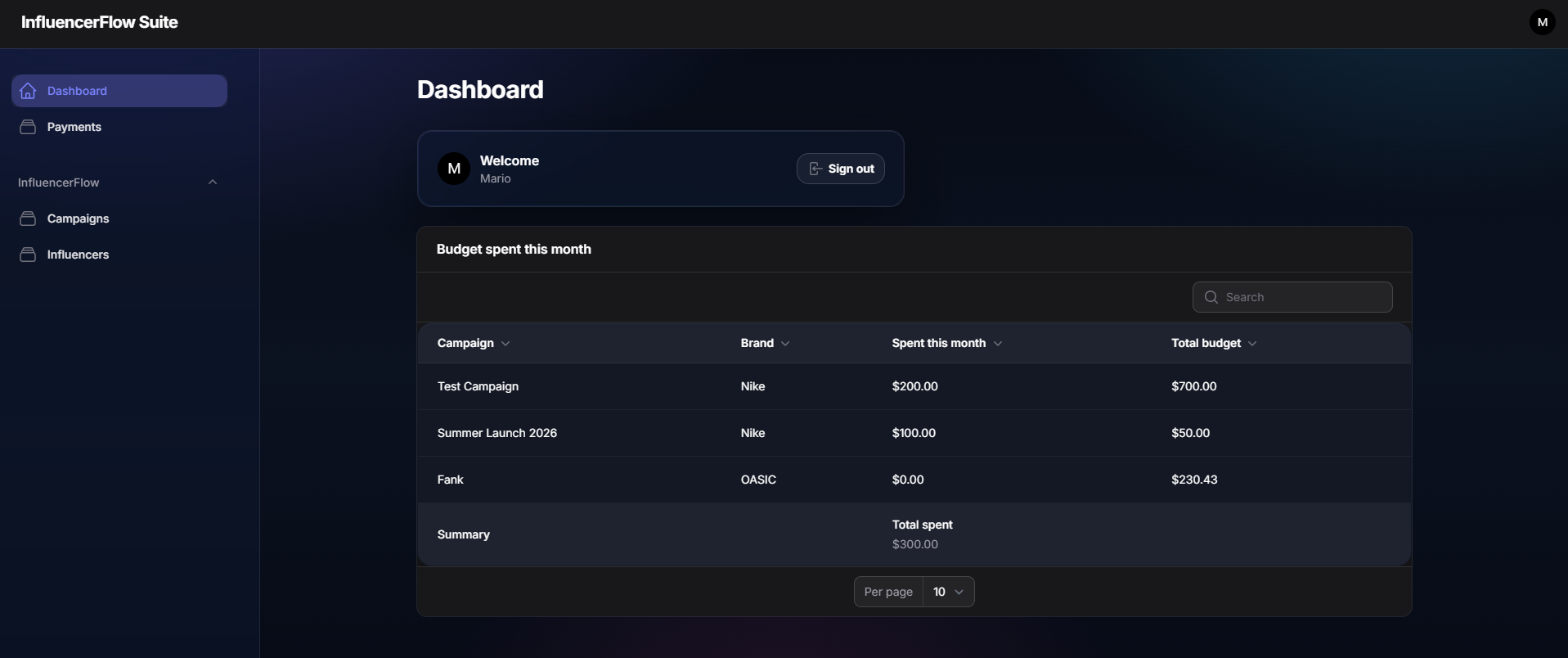Click Brand column header text

(757, 343)
